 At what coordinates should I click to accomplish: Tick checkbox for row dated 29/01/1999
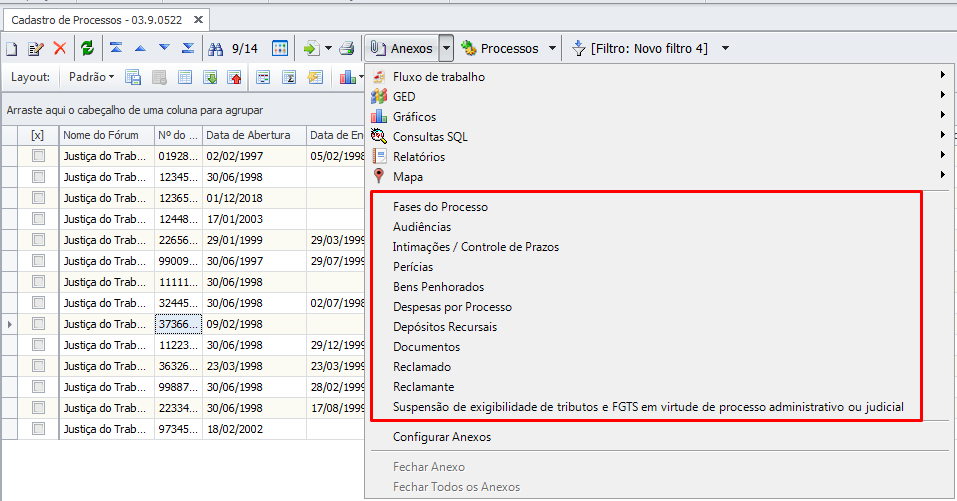click(38, 240)
